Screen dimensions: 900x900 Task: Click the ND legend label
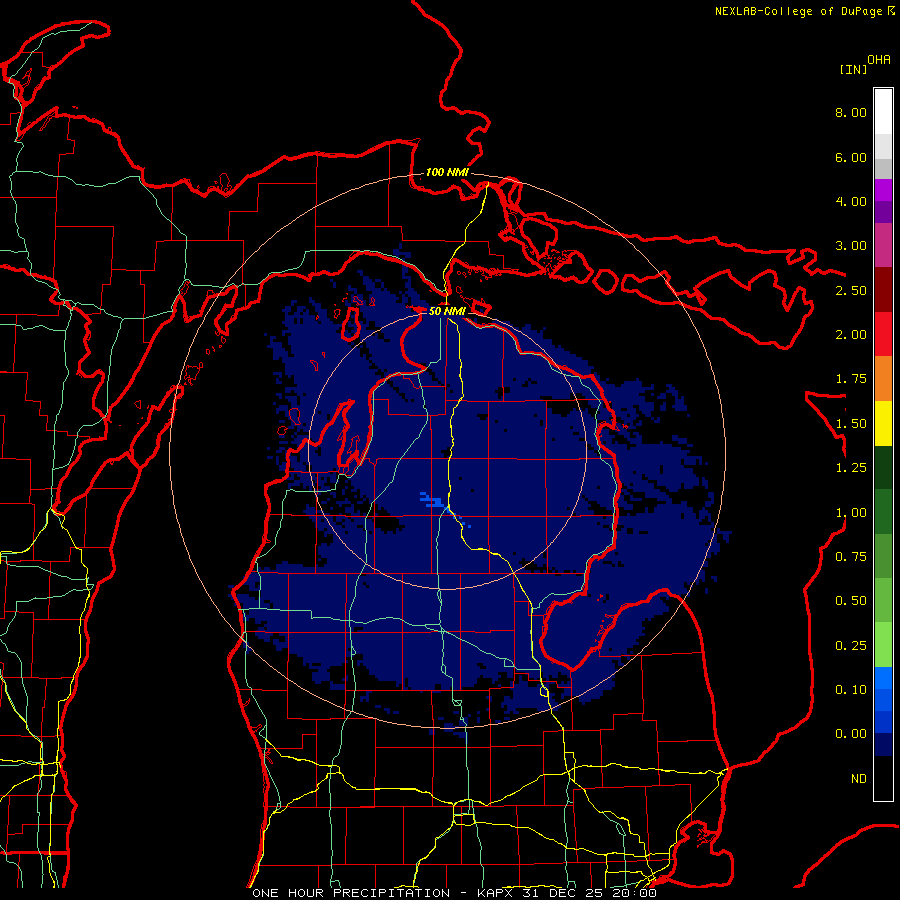click(x=859, y=779)
